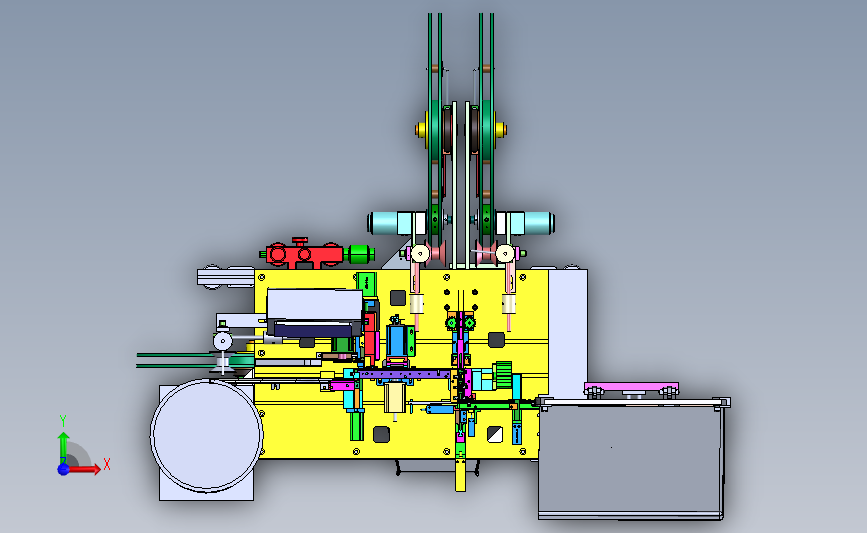Select the green cylinder beside the red clamp
Image resolution: width=867 pixels, height=533 pixels.
pyautogui.click(x=359, y=254)
